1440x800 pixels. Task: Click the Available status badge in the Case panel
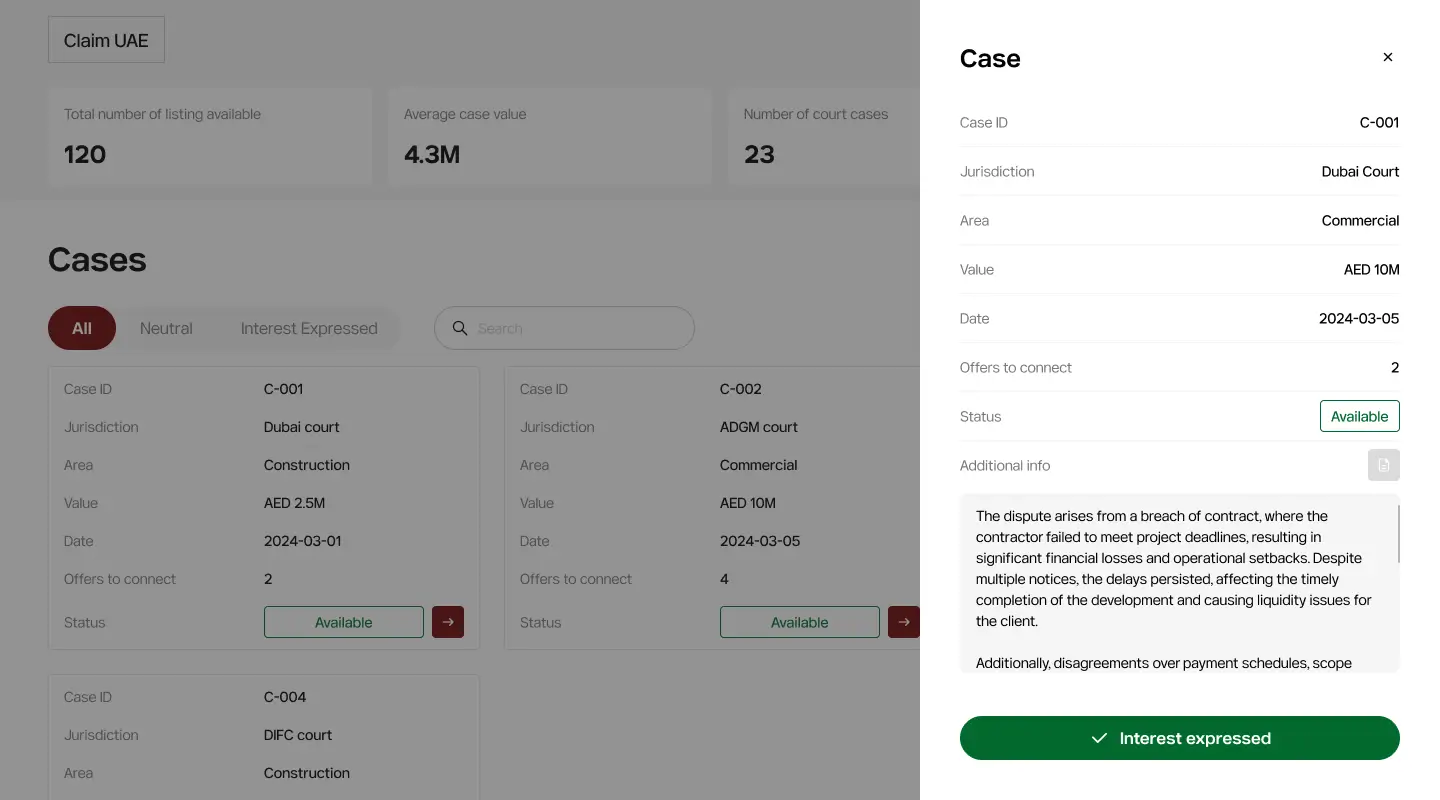1359,416
